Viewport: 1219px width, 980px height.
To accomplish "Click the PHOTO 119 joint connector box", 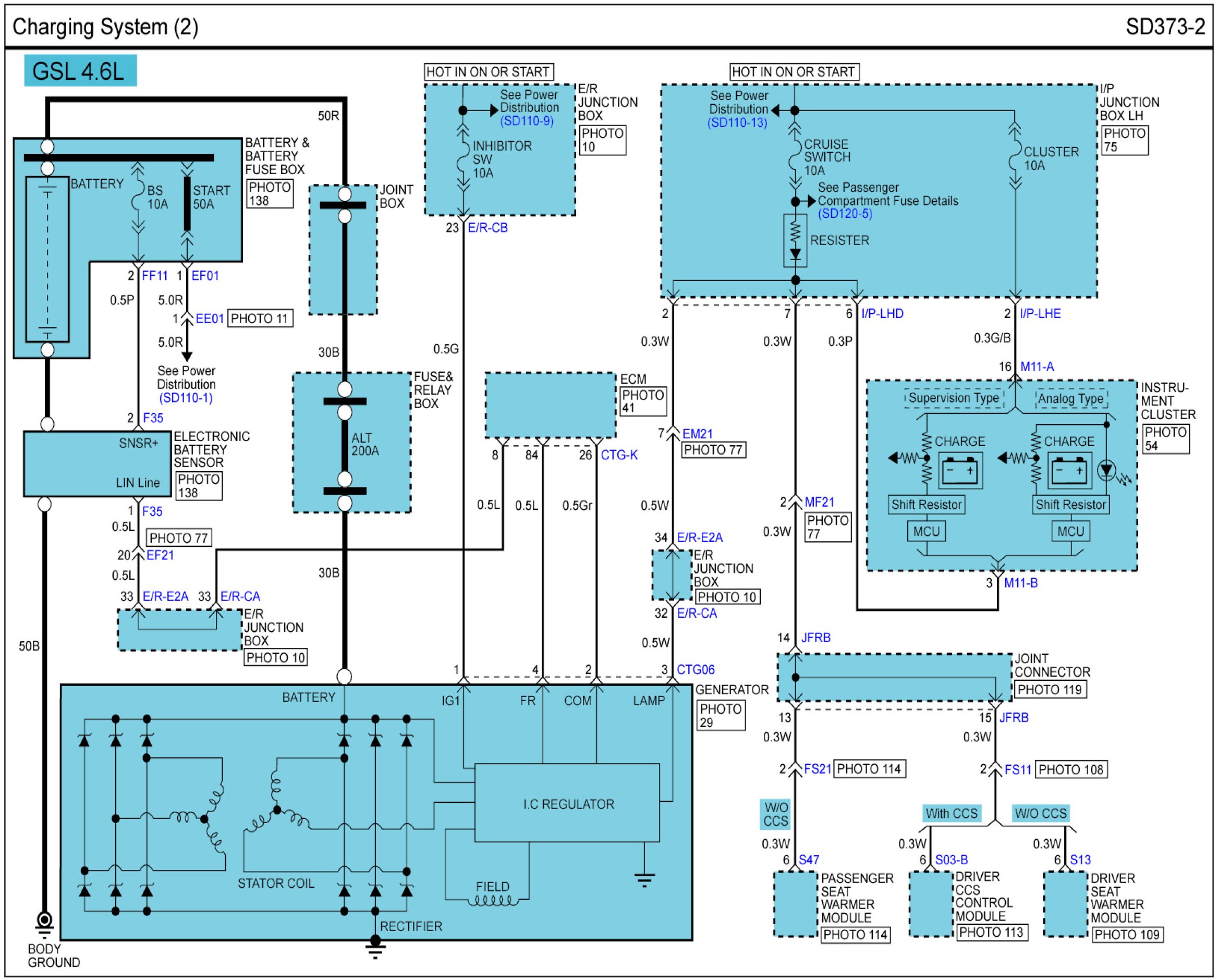I will (1050, 690).
